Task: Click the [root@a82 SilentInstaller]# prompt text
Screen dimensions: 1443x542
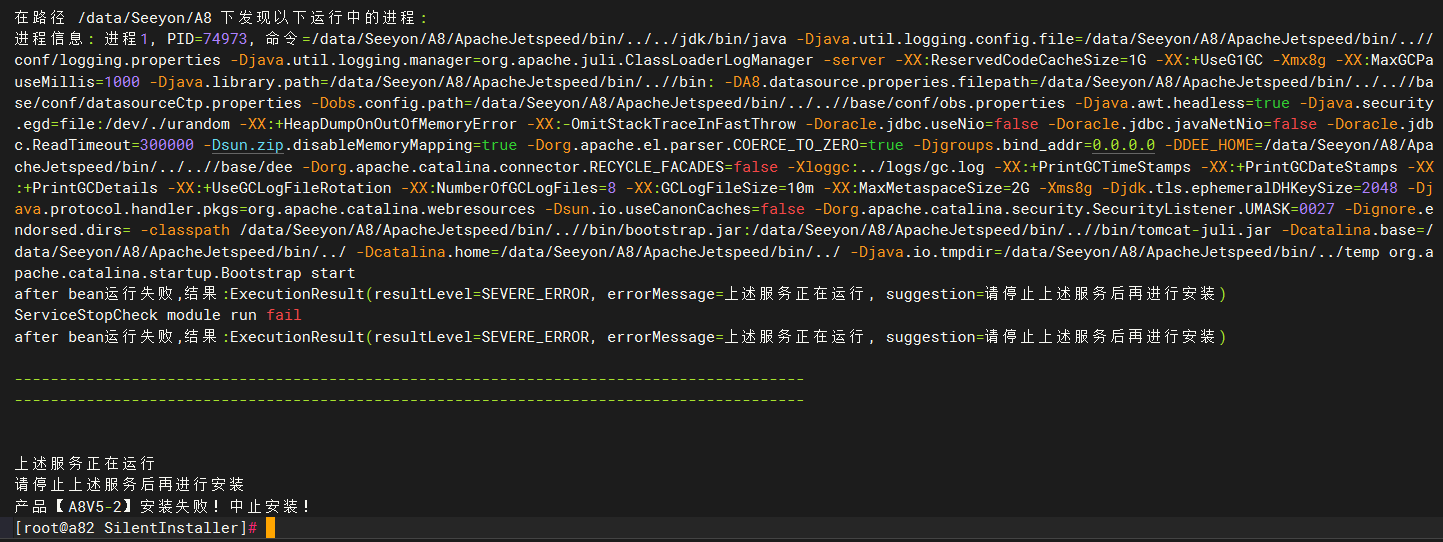Action: pos(136,527)
